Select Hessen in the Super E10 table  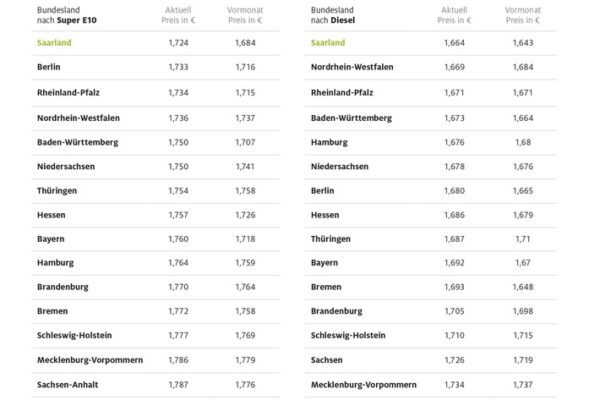tap(54, 214)
